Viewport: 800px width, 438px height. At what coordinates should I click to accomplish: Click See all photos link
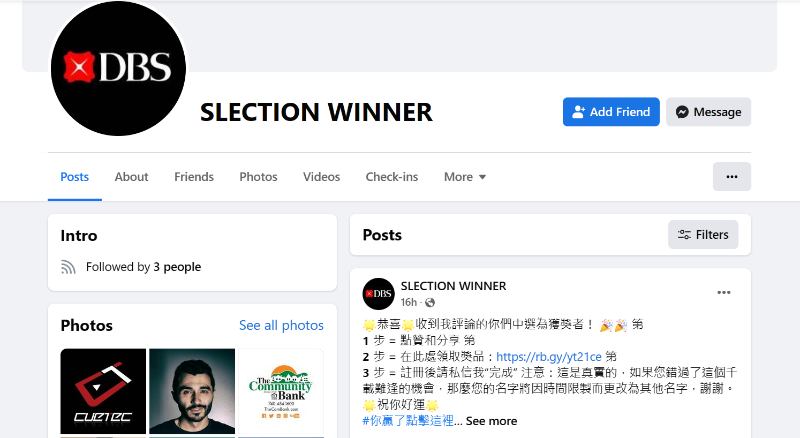[x=281, y=325]
